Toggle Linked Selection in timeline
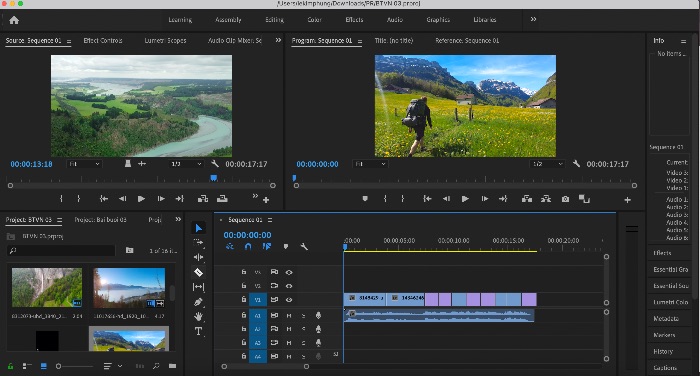This screenshot has height=376, width=700. 267,246
